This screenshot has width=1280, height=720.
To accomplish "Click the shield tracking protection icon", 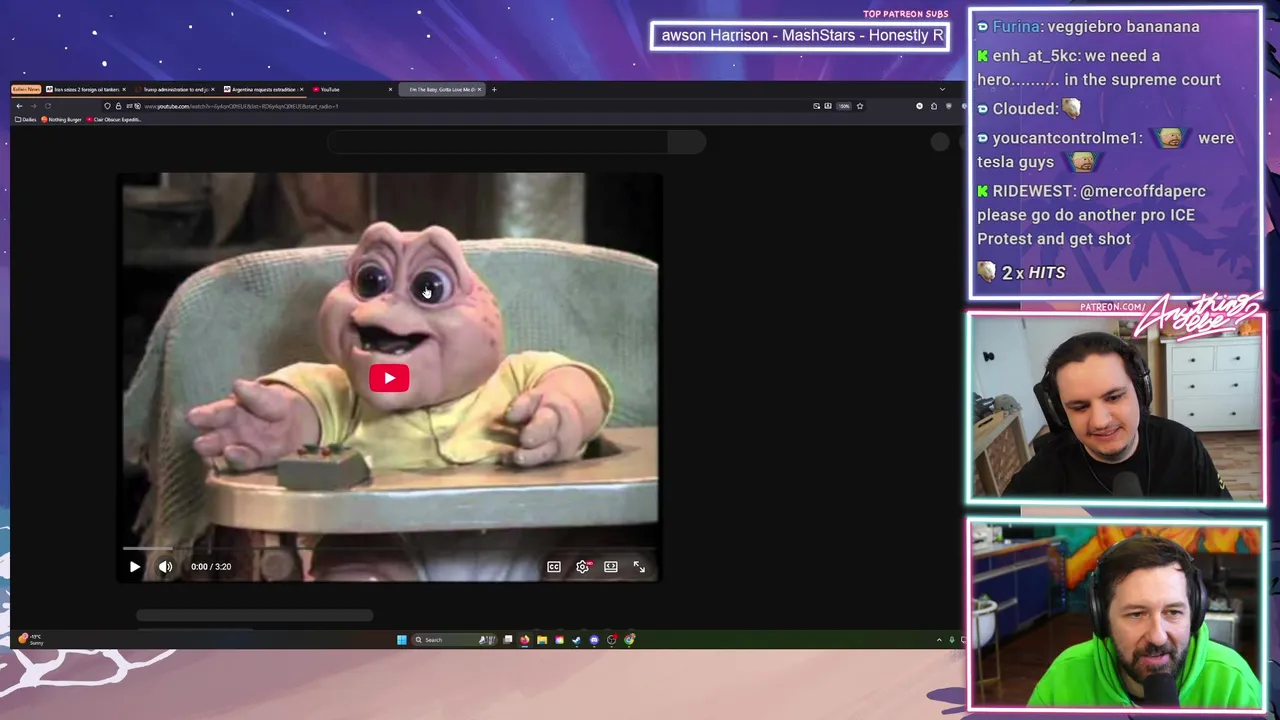I will (107, 106).
